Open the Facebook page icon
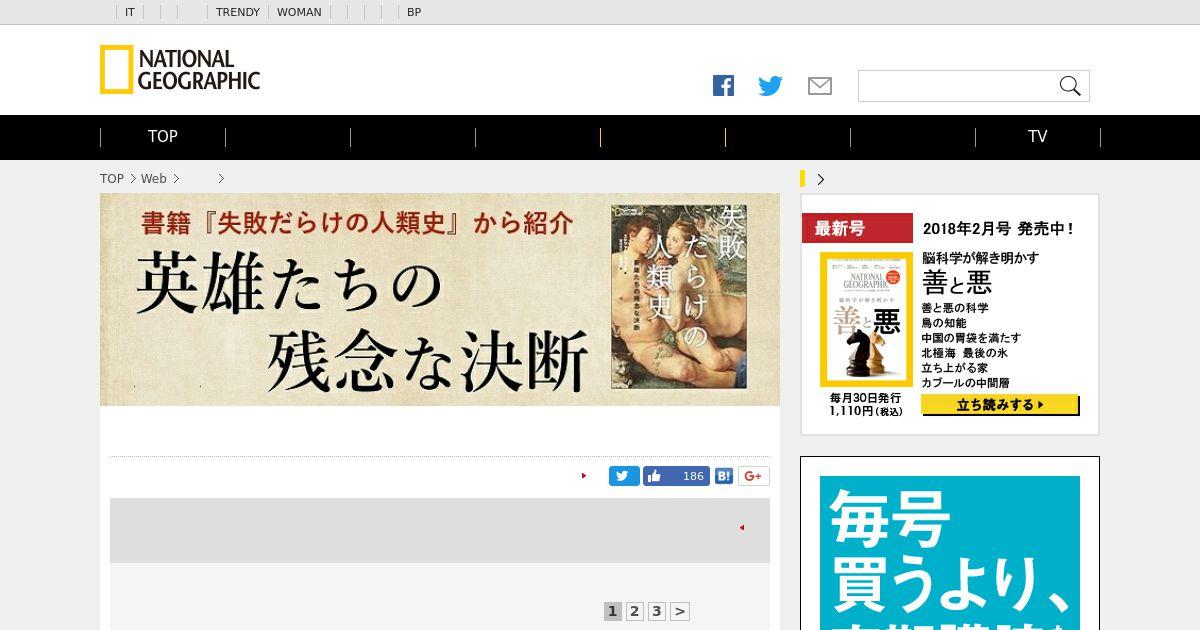This screenshot has height=630, width=1200. (723, 86)
